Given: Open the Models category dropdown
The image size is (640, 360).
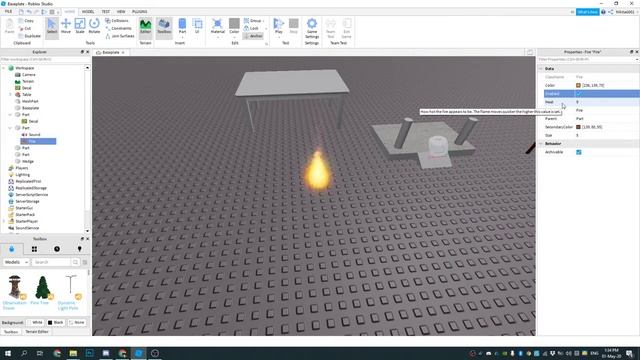Looking at the screenshot, I should 16,262.
